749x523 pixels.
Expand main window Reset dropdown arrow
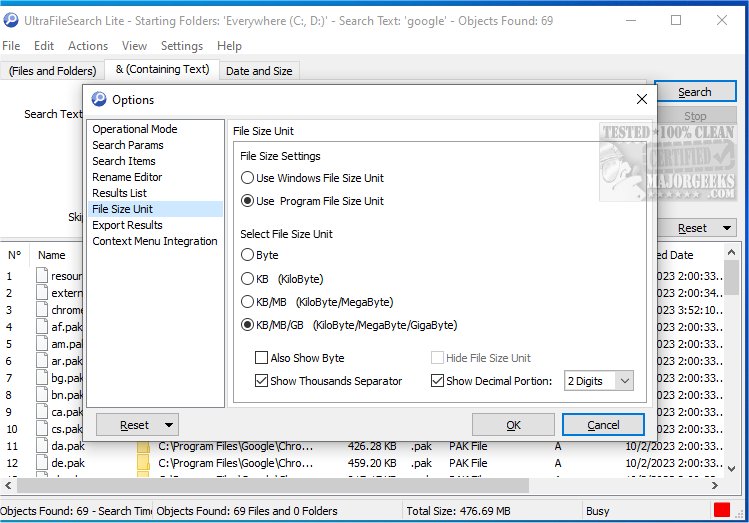[x=727, y=228]
